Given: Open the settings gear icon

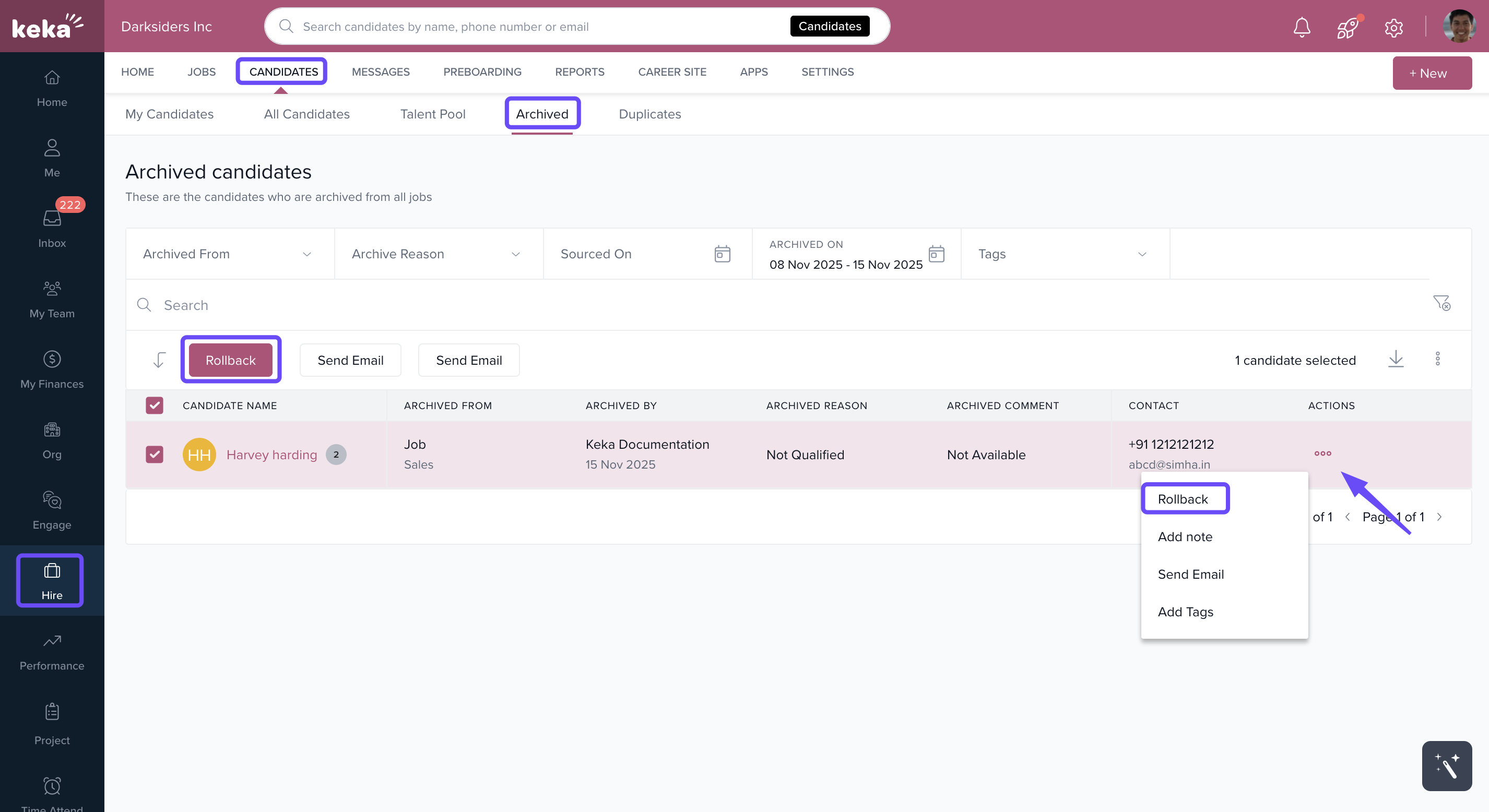Looking at the screenshot, I should 1393,27.
